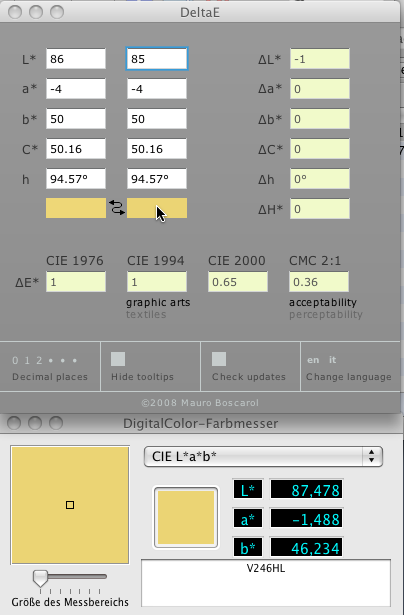Choose perceptability mode for CMC

(x=326, y=314)
